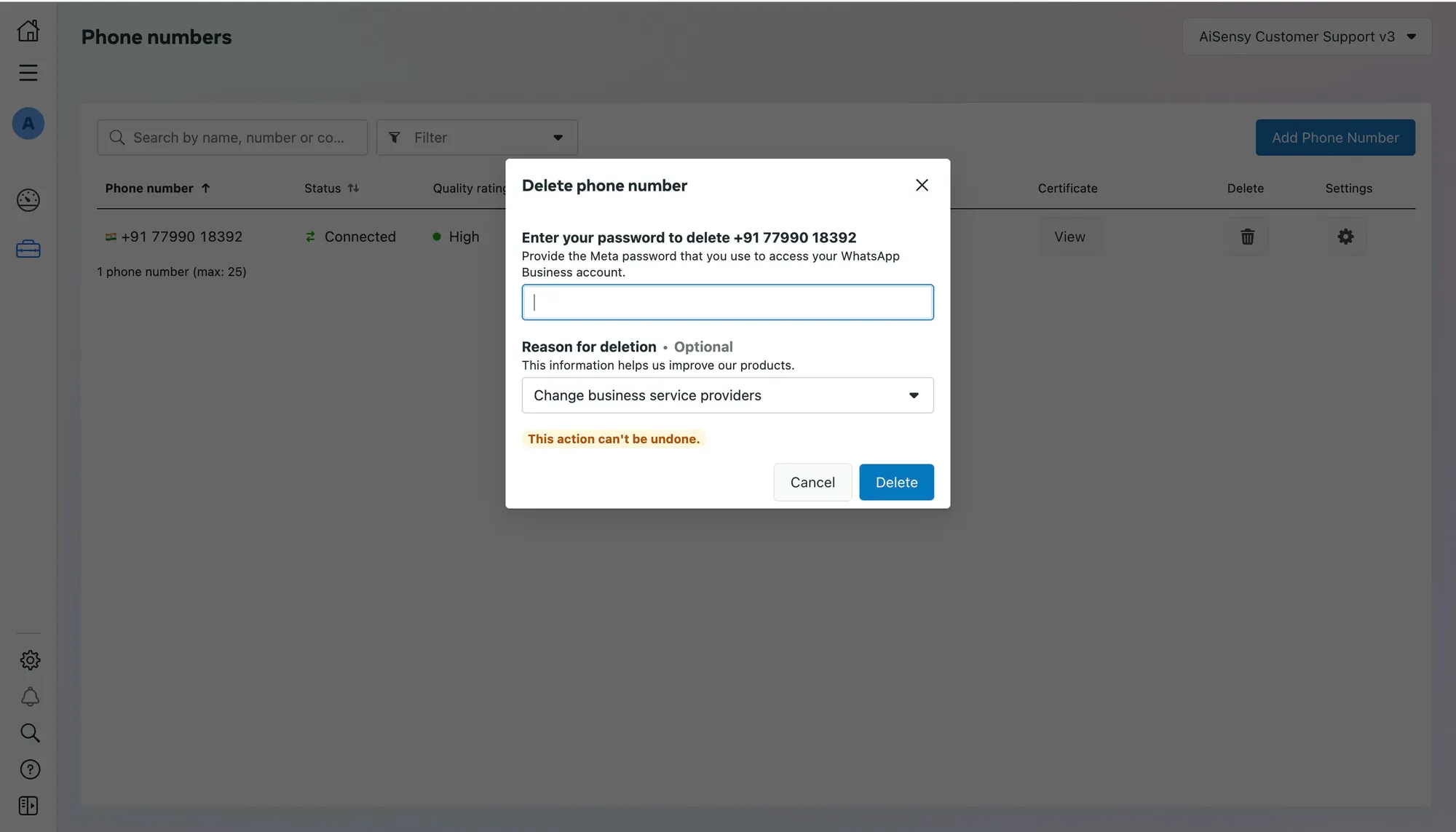Click the trash icon for +91 77990 18392
1456x832 pixels.
(x=1247, y=237)
